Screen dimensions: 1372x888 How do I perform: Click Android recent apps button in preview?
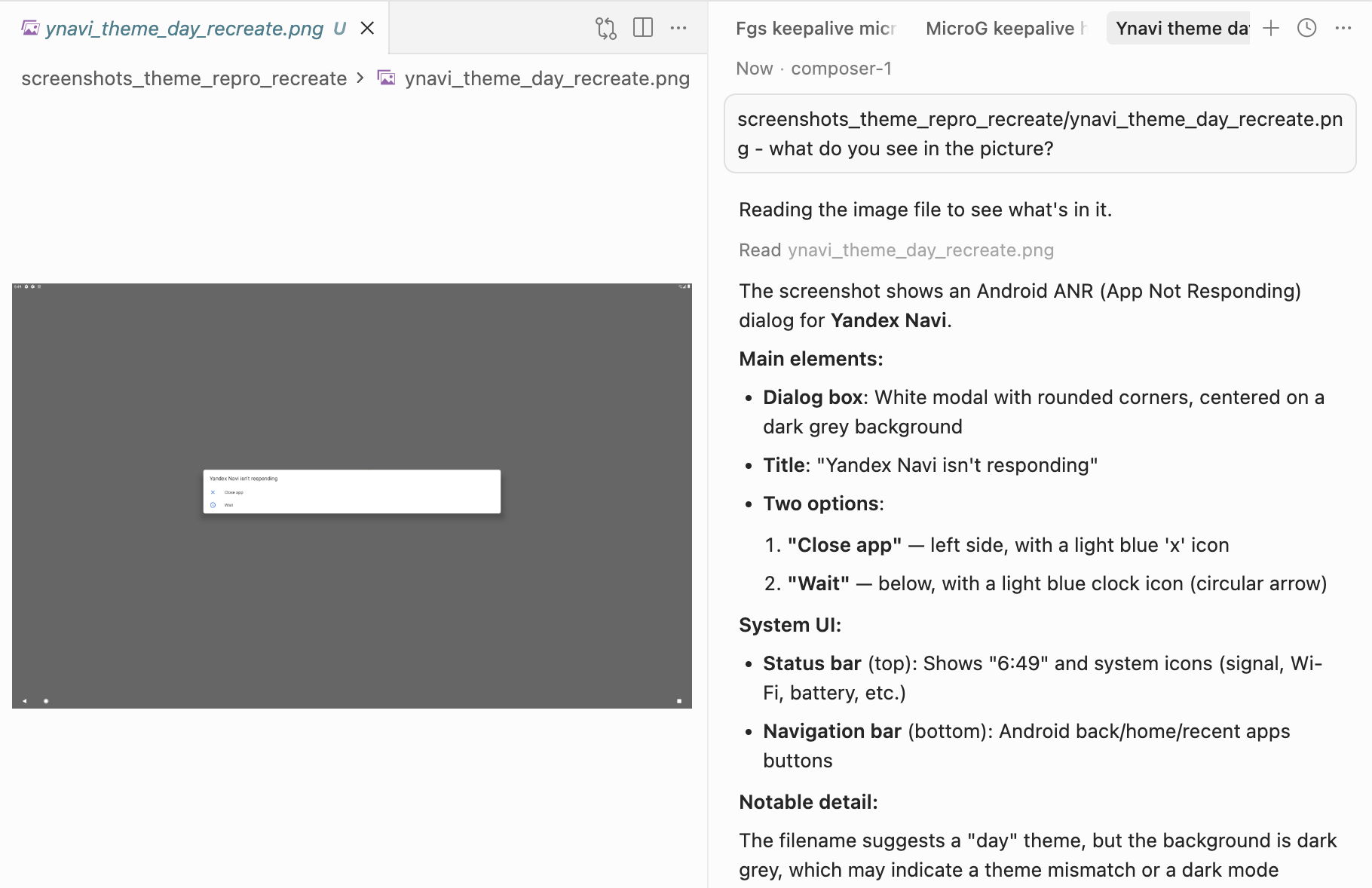679,701
